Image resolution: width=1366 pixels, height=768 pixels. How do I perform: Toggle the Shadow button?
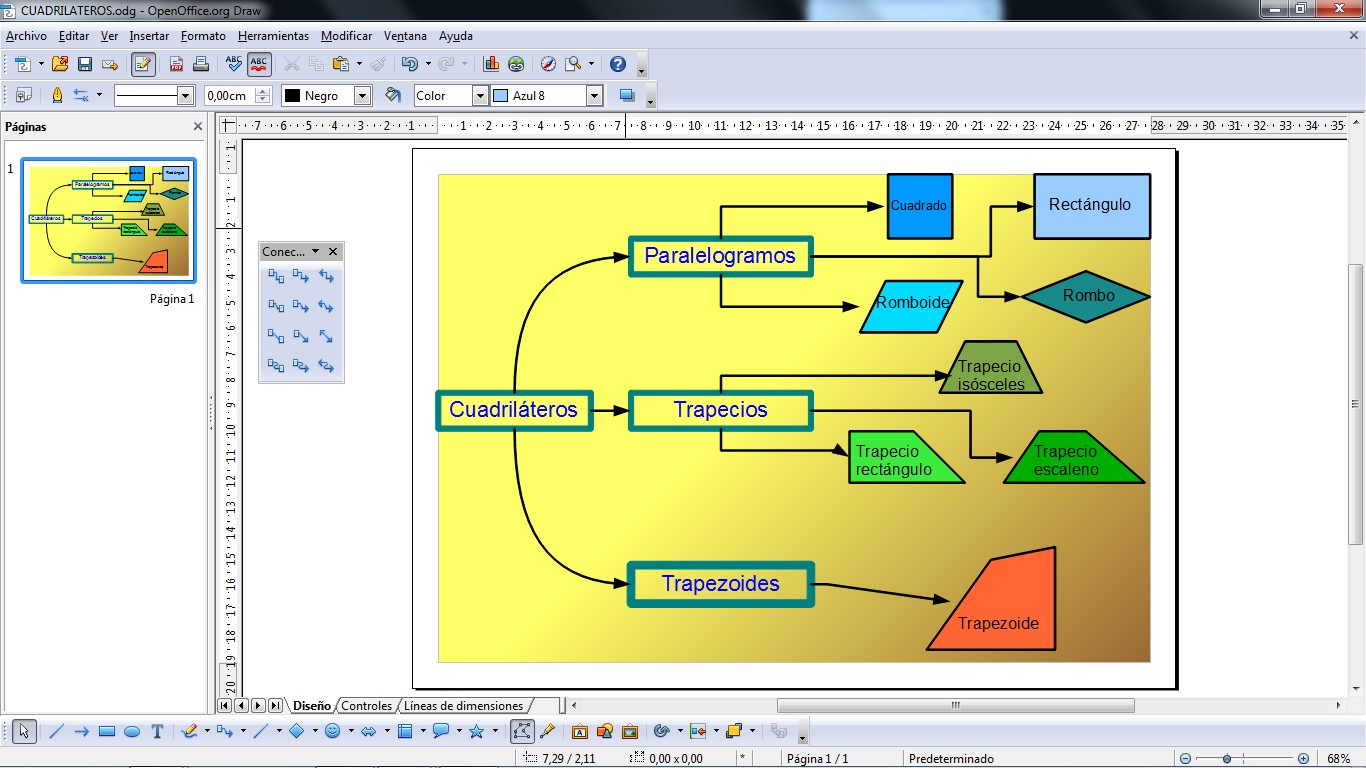pos(627,95)
